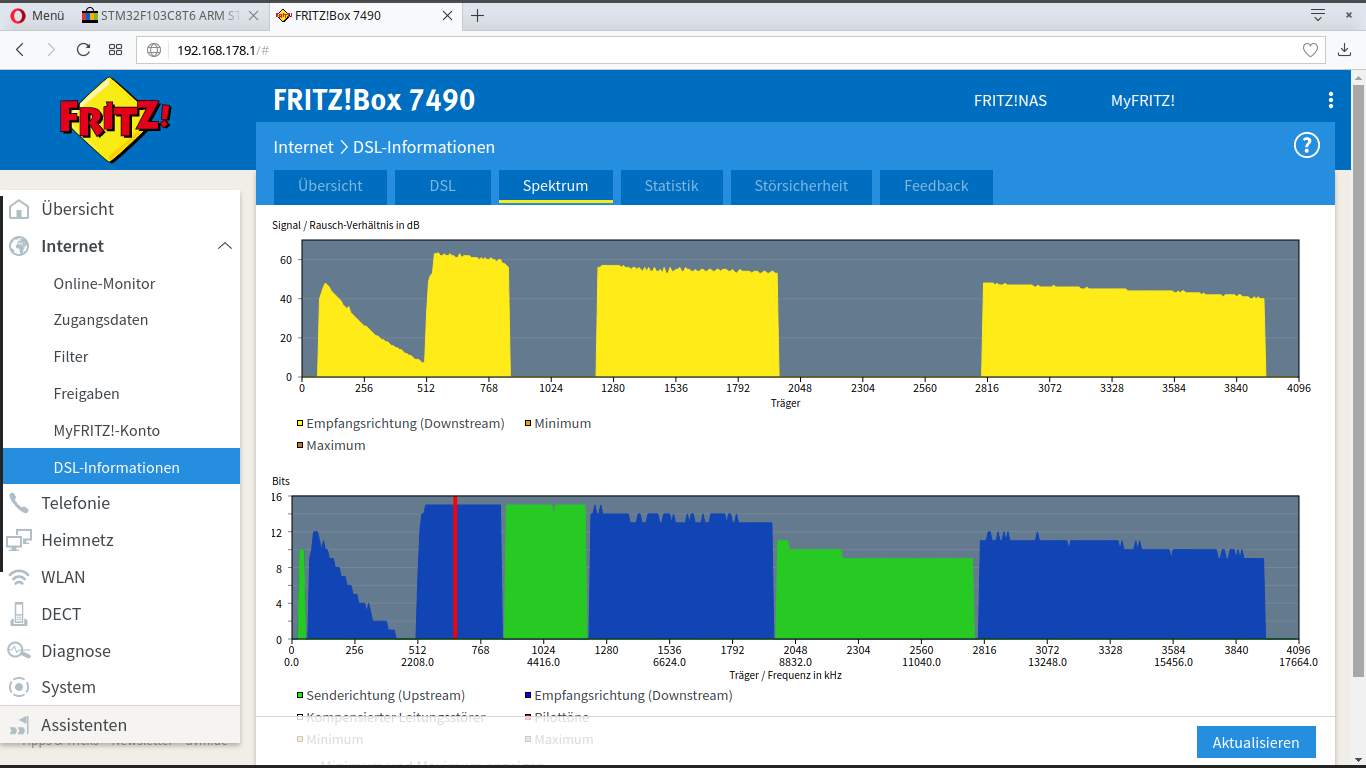Click the gear icon next to System

(19, 687)
